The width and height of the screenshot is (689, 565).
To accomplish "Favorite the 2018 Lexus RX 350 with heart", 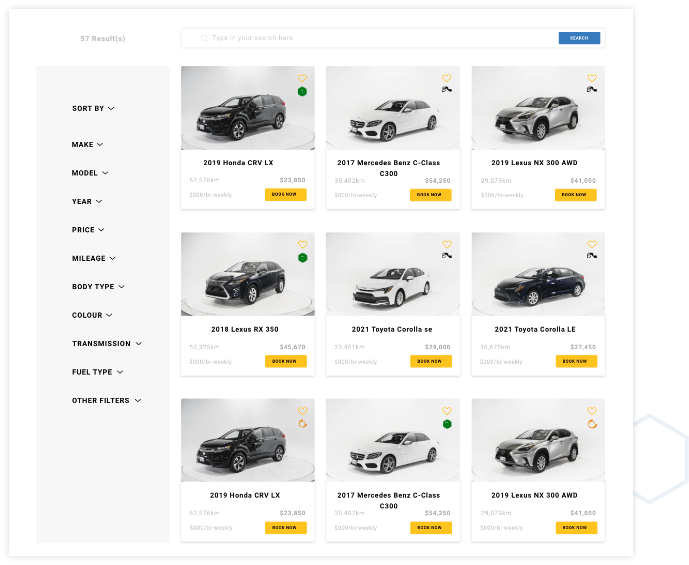I will pos(302,244).
